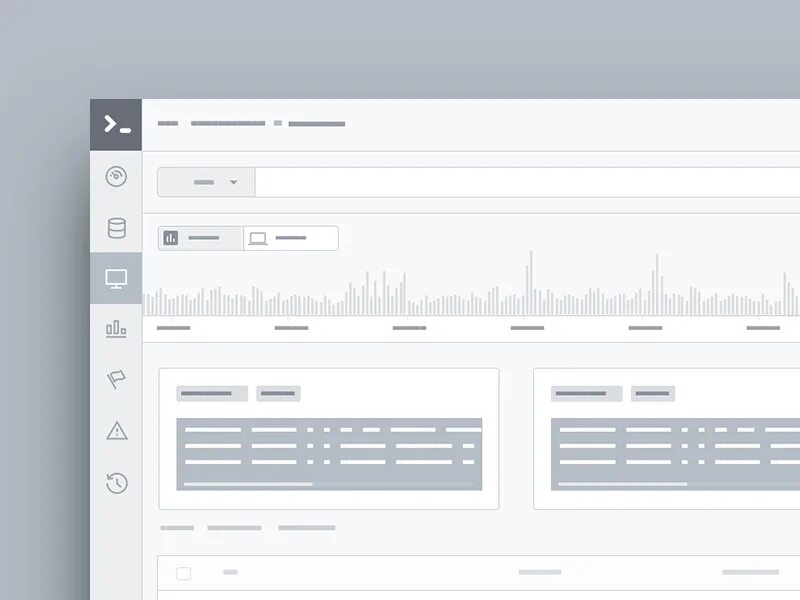Screen dimensions: 800x600
Task: Click the second shorter tag in right card
Action: click(653, 393)
